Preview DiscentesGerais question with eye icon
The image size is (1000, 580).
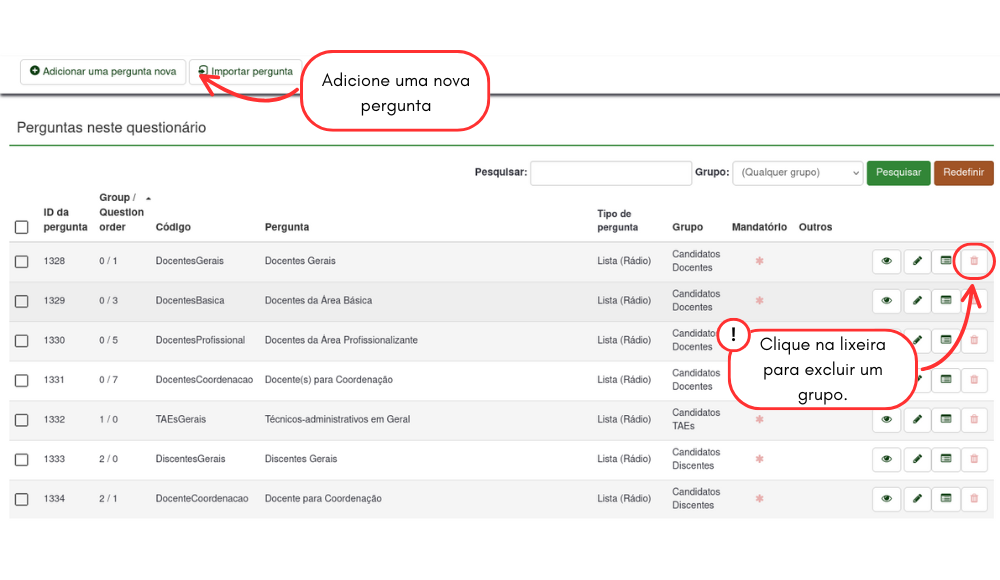[x=886, y=459]
